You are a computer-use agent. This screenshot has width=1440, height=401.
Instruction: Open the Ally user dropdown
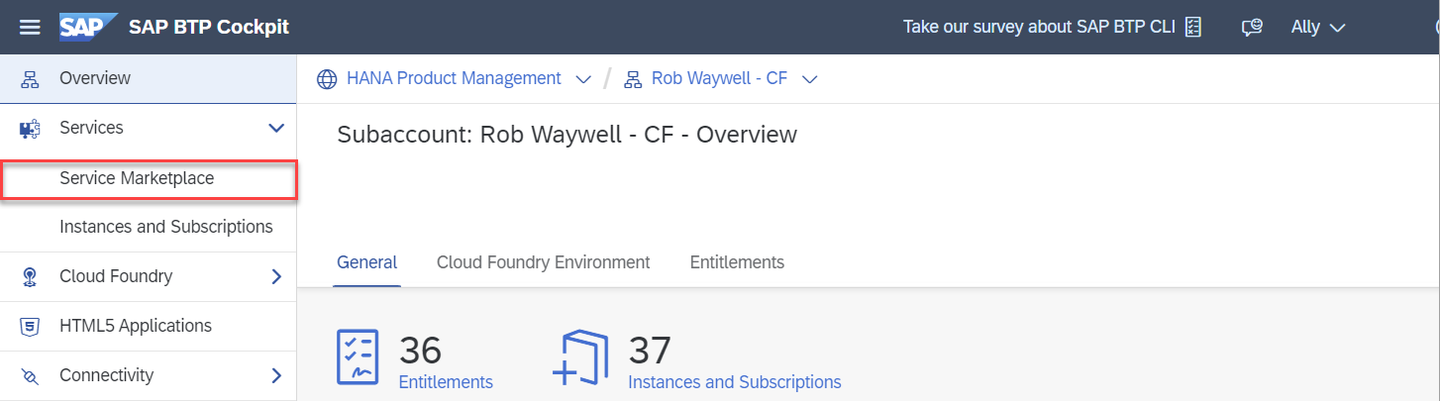[1318, 27]
